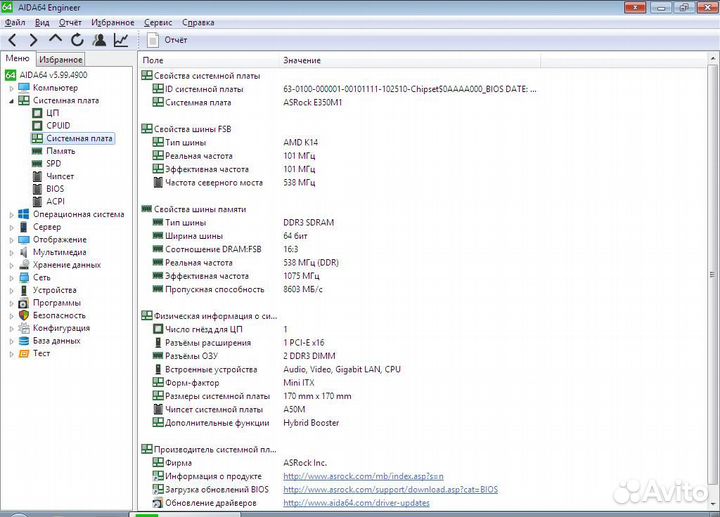Click the Сеть network icon
The image size is (720, 517).
(24, 277)
